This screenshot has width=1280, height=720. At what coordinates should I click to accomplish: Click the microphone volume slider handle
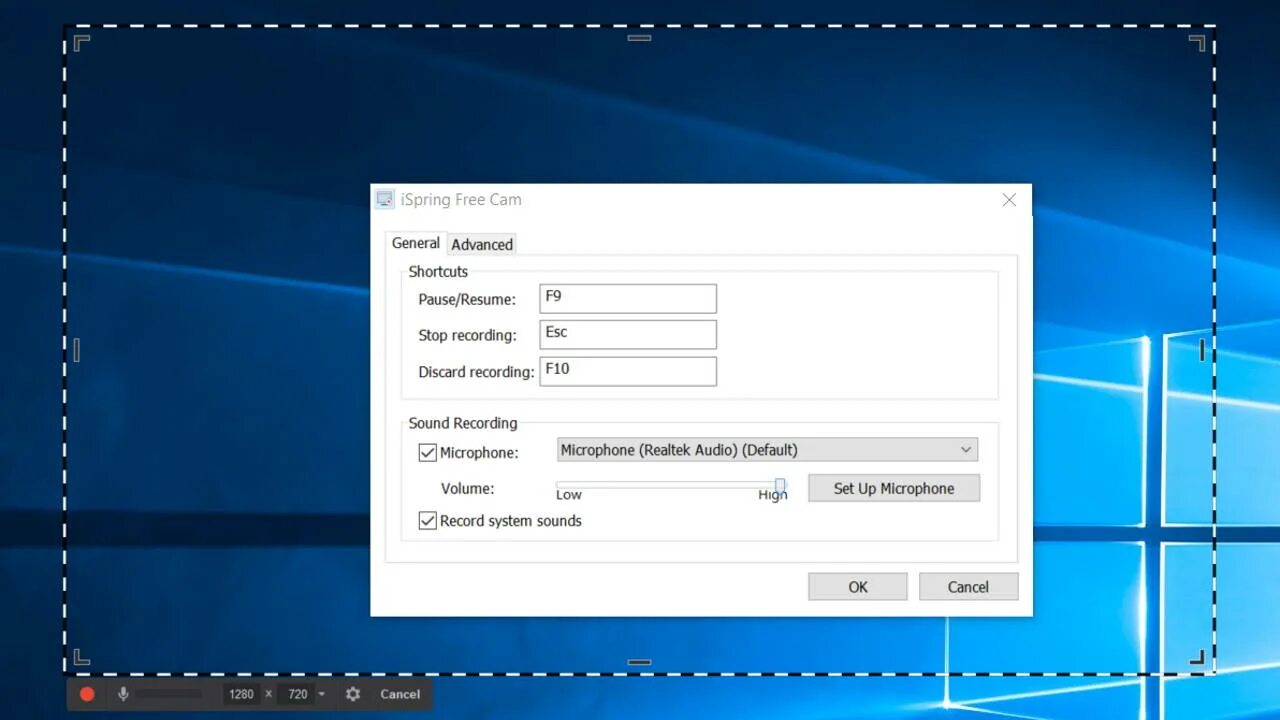click(x=780, y=486)
